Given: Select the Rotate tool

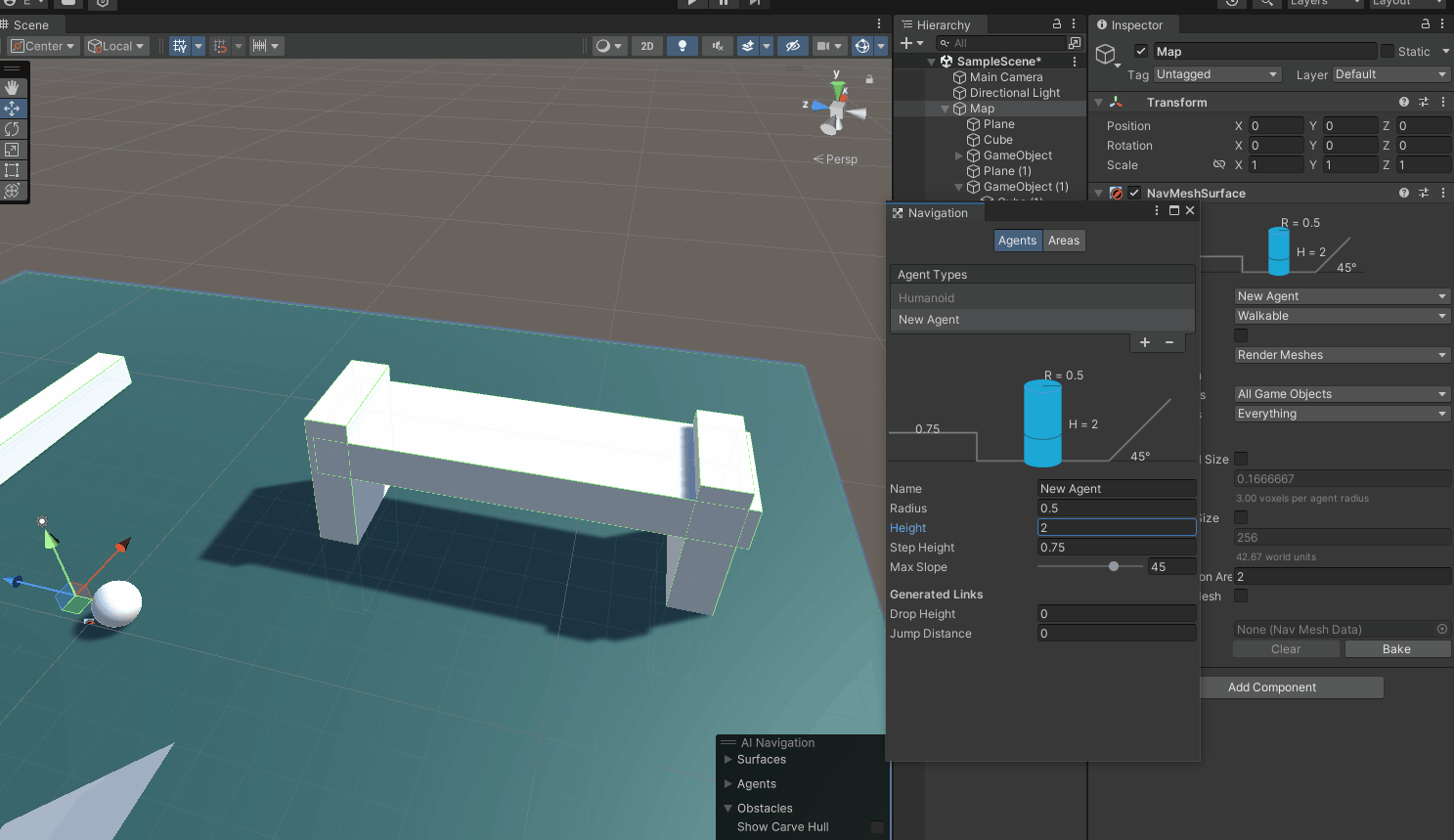Looking at the screenshot, I should tap(12, 129).
